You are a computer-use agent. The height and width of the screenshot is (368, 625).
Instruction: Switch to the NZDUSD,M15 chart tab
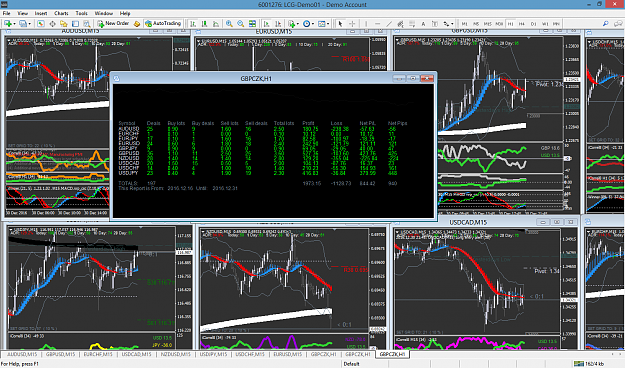pos(175,354)
